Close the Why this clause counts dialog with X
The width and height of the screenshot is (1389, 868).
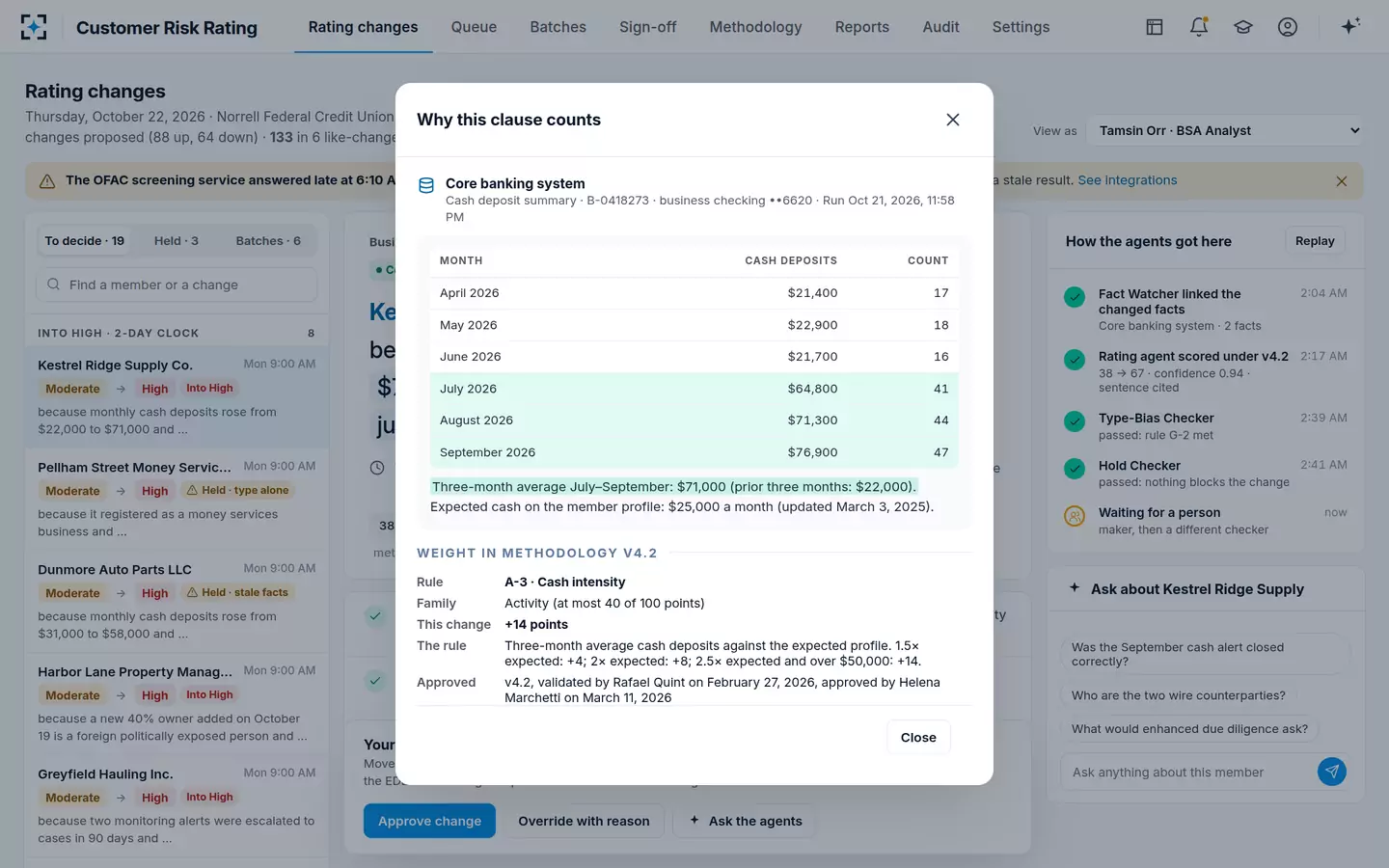click(x=953, y=120)
